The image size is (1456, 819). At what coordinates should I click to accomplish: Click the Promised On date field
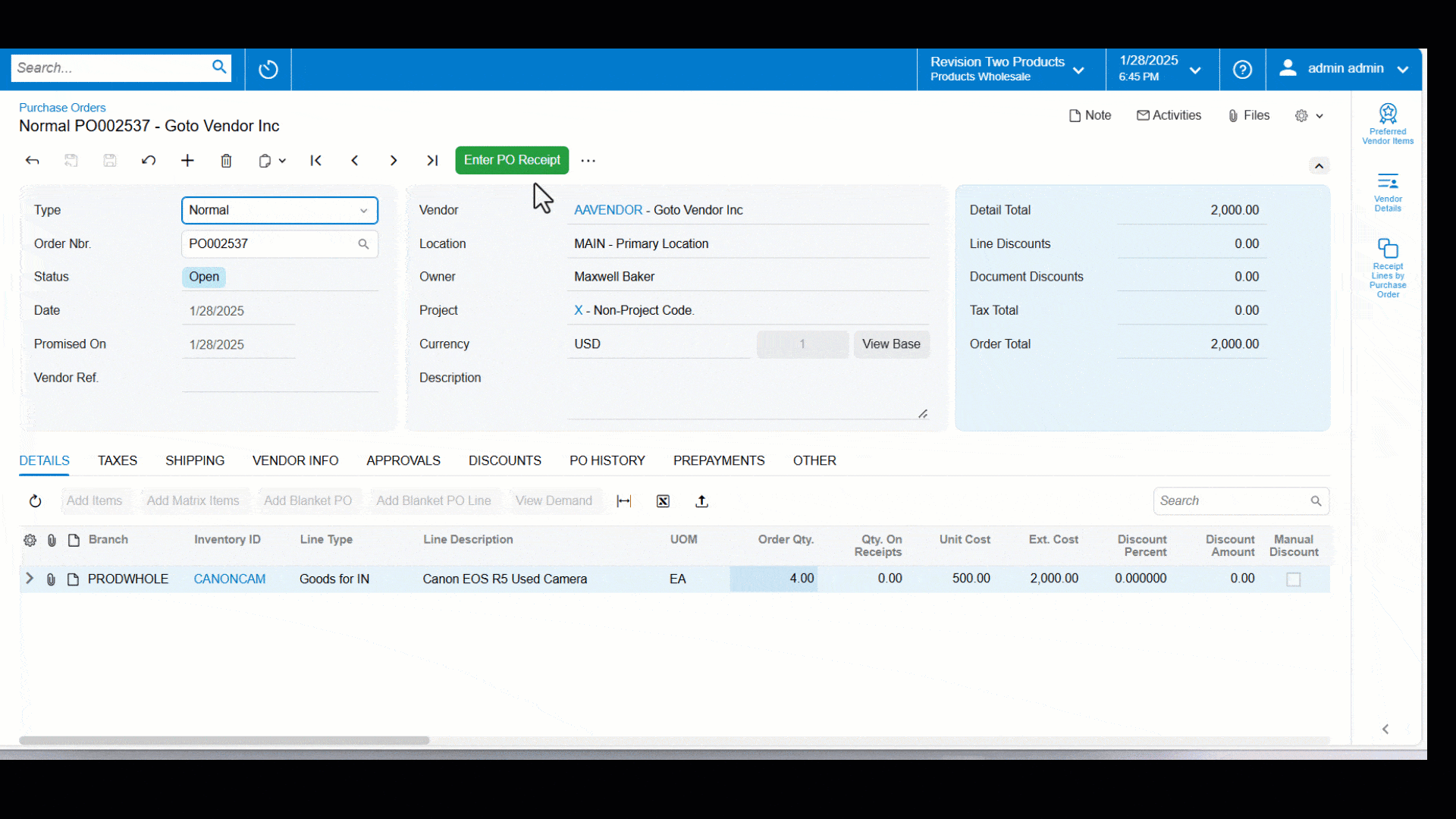(238, 344)
